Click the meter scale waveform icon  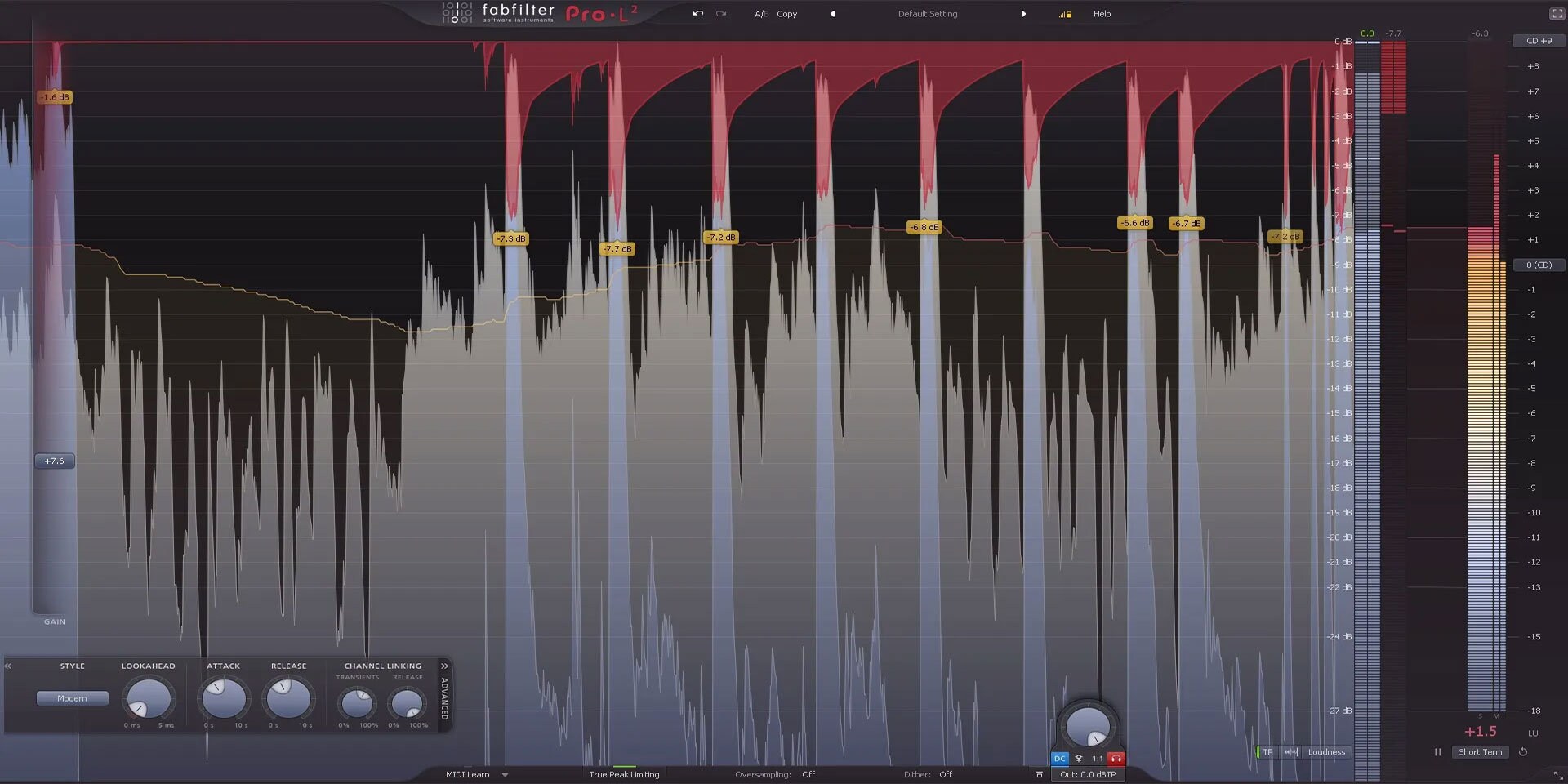coord(1291,752)
